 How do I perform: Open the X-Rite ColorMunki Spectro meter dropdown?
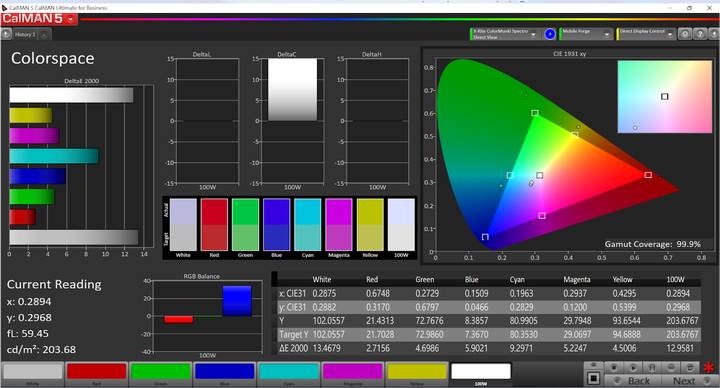pos(533,34)
